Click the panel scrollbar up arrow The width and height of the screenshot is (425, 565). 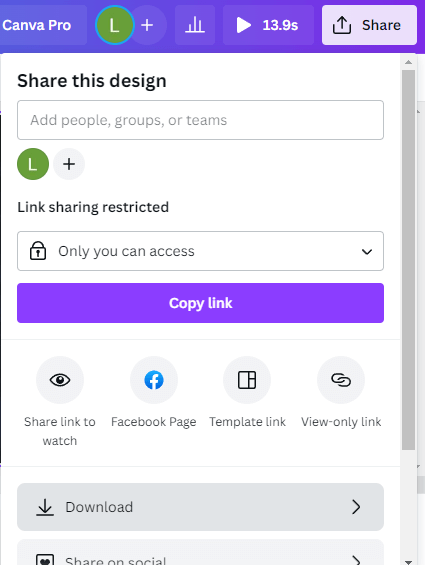coord(408,62)
